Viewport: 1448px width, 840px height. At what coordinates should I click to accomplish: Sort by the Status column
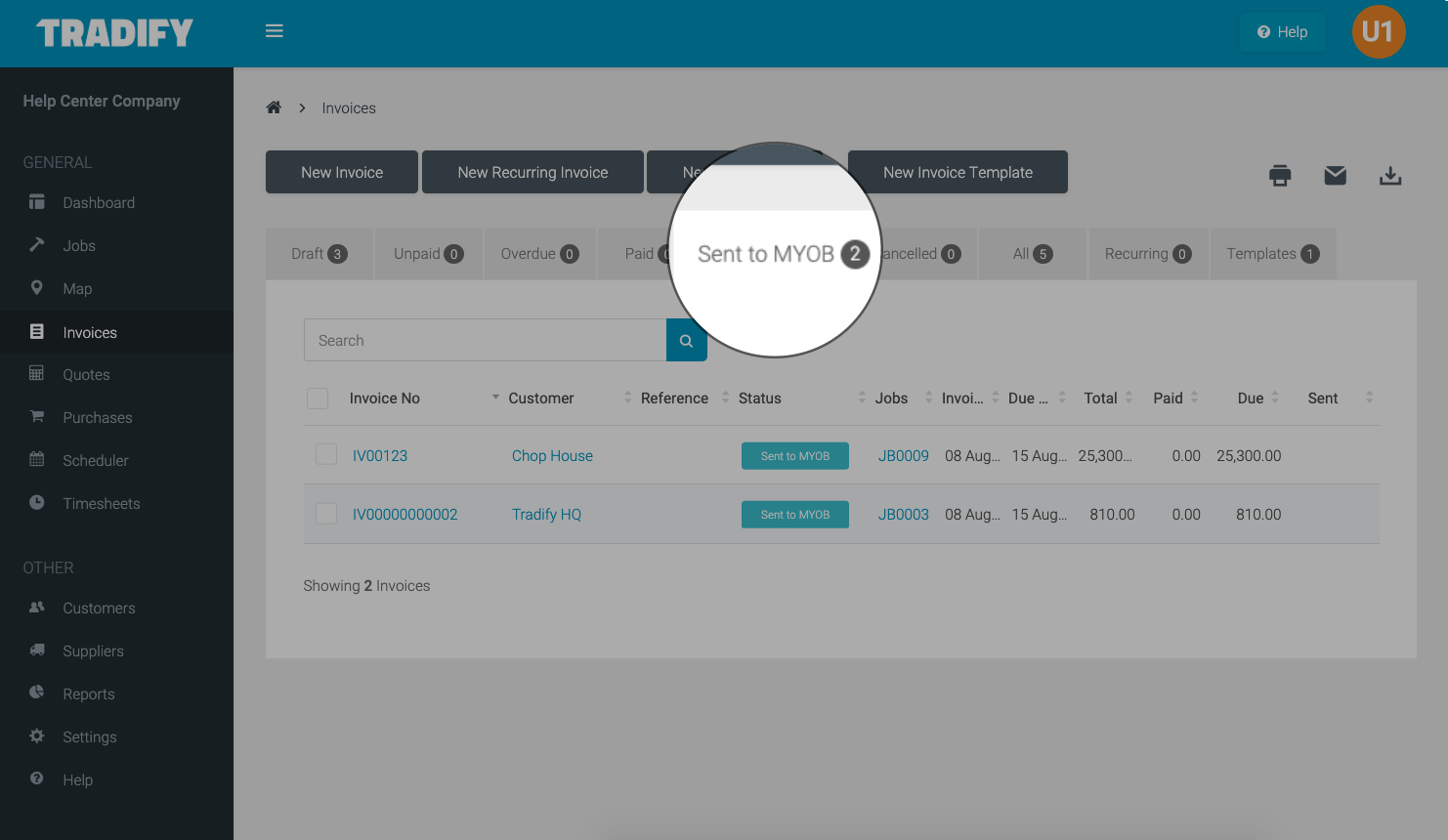tap(760, 399)
